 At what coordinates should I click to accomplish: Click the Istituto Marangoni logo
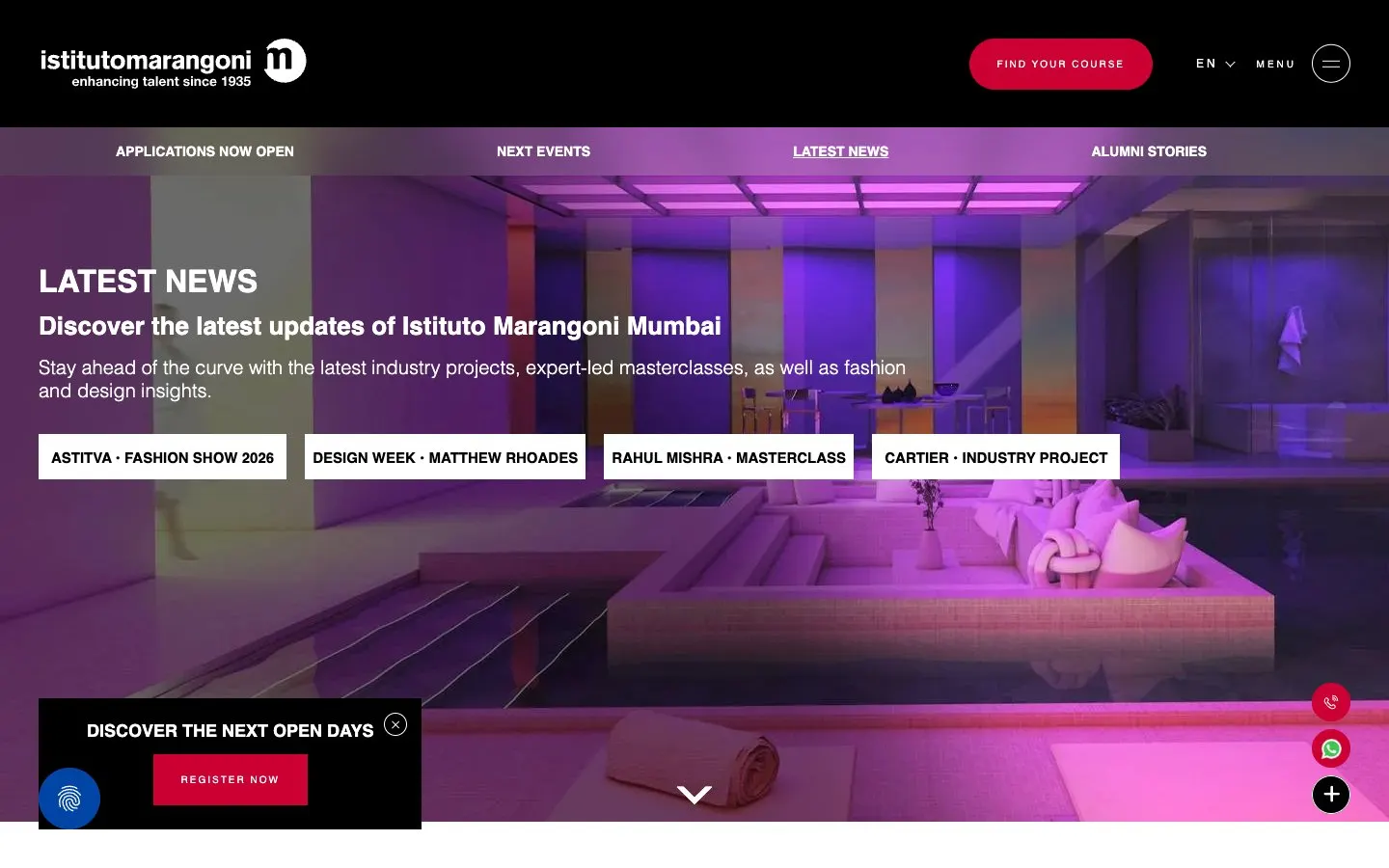174,64
